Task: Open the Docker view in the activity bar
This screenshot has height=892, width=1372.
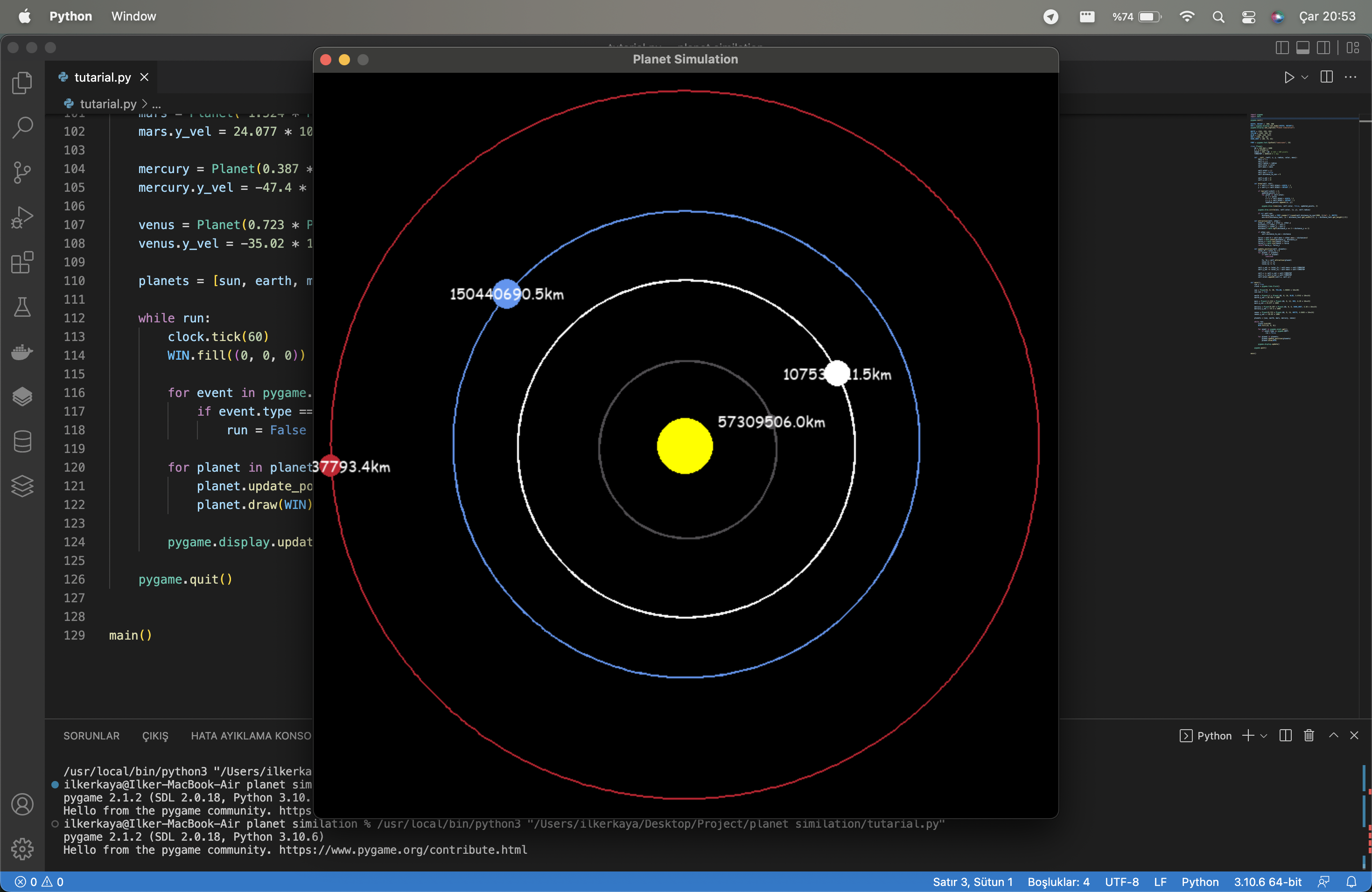Action: pyautogui.click(x=22, y=351)
